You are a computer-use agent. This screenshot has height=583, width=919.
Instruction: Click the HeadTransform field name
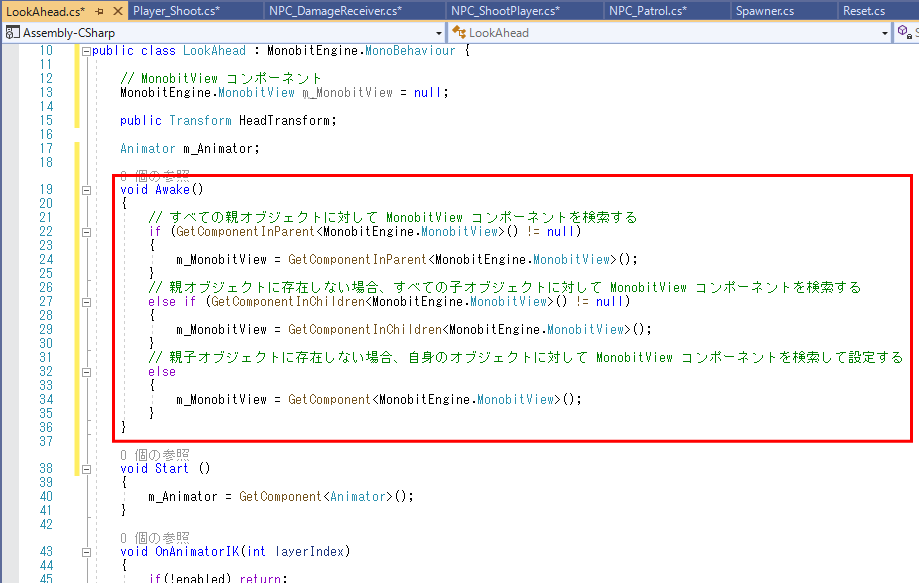pos(284,120)
